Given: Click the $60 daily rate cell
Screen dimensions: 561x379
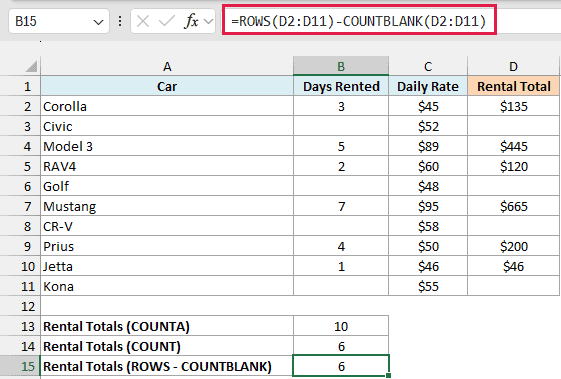Looking at the screenshot, I should coord(428,166).
